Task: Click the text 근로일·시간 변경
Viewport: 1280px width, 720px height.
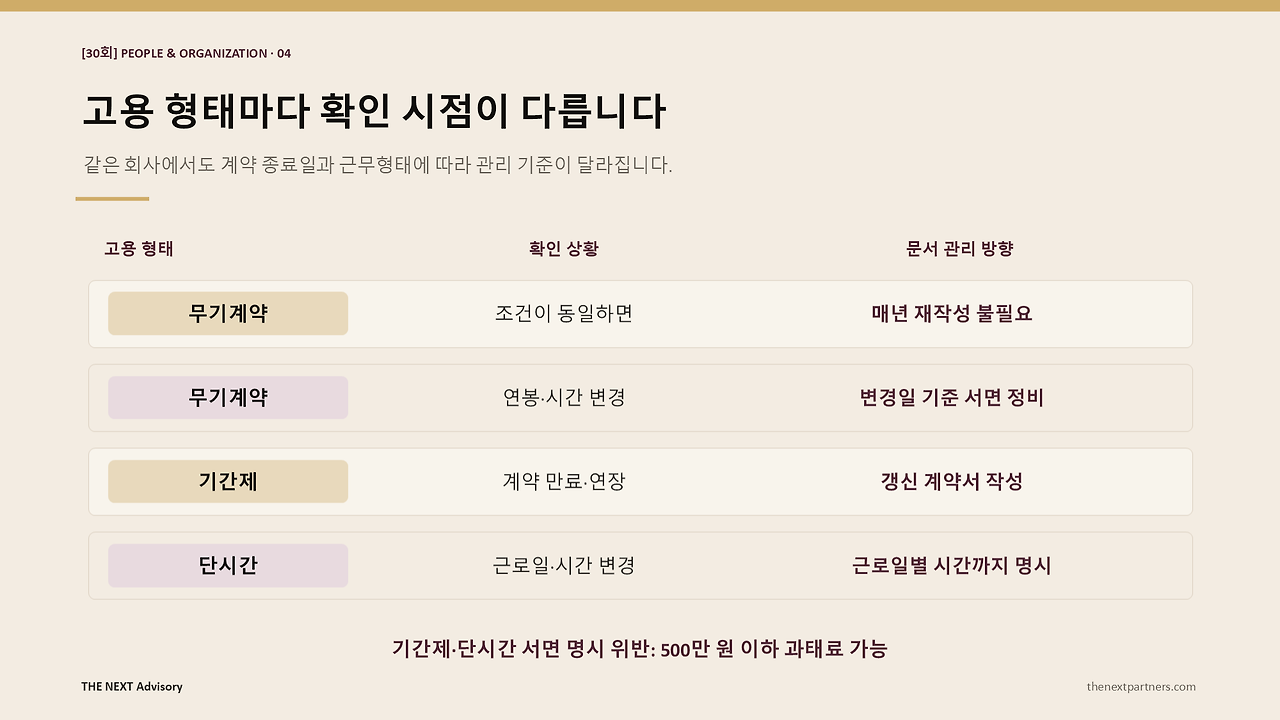Action: (x=564, y=565)
